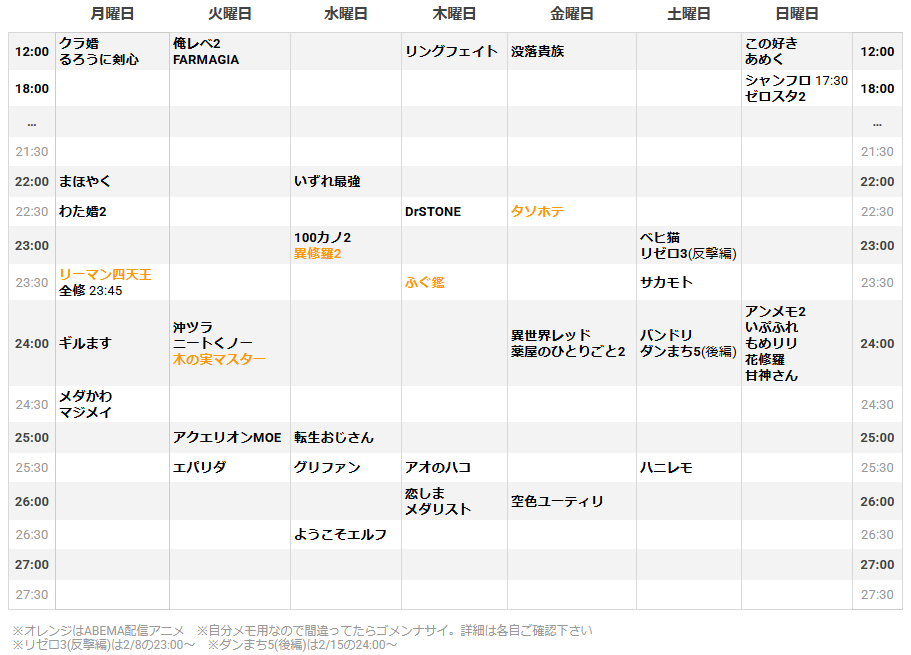Click the 薬屋のひとりごと2 entry
This screenshot has width=911, height=655.
tap(568, 352)
